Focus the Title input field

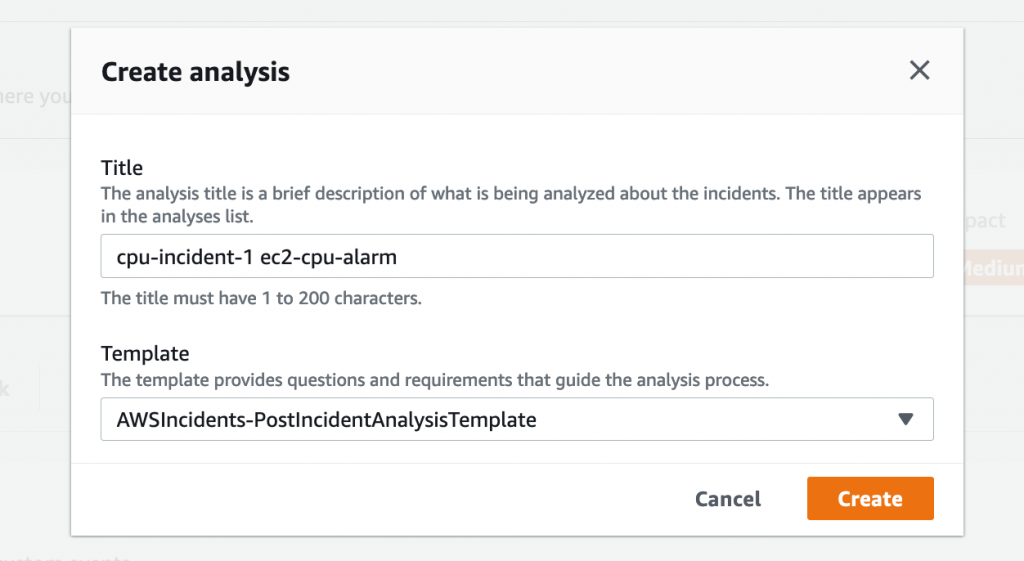(650, 256)
